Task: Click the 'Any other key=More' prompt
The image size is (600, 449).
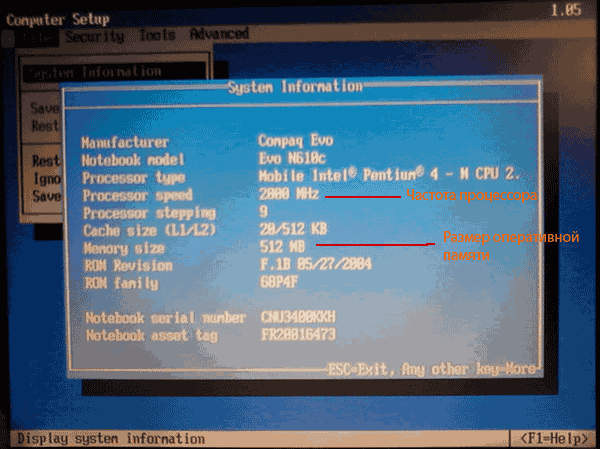Action: tap(468, 369)
